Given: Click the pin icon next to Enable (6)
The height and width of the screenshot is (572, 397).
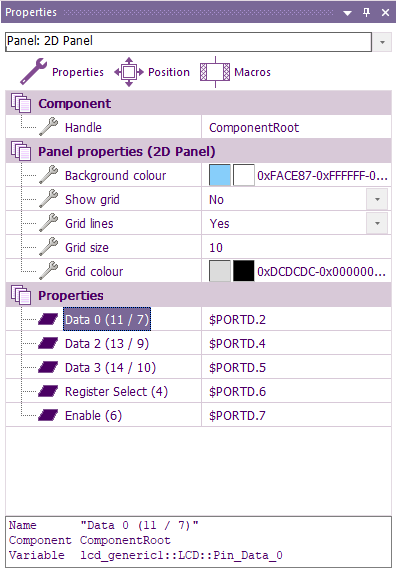Looking at the screenshot, I should tap(48, 415).
